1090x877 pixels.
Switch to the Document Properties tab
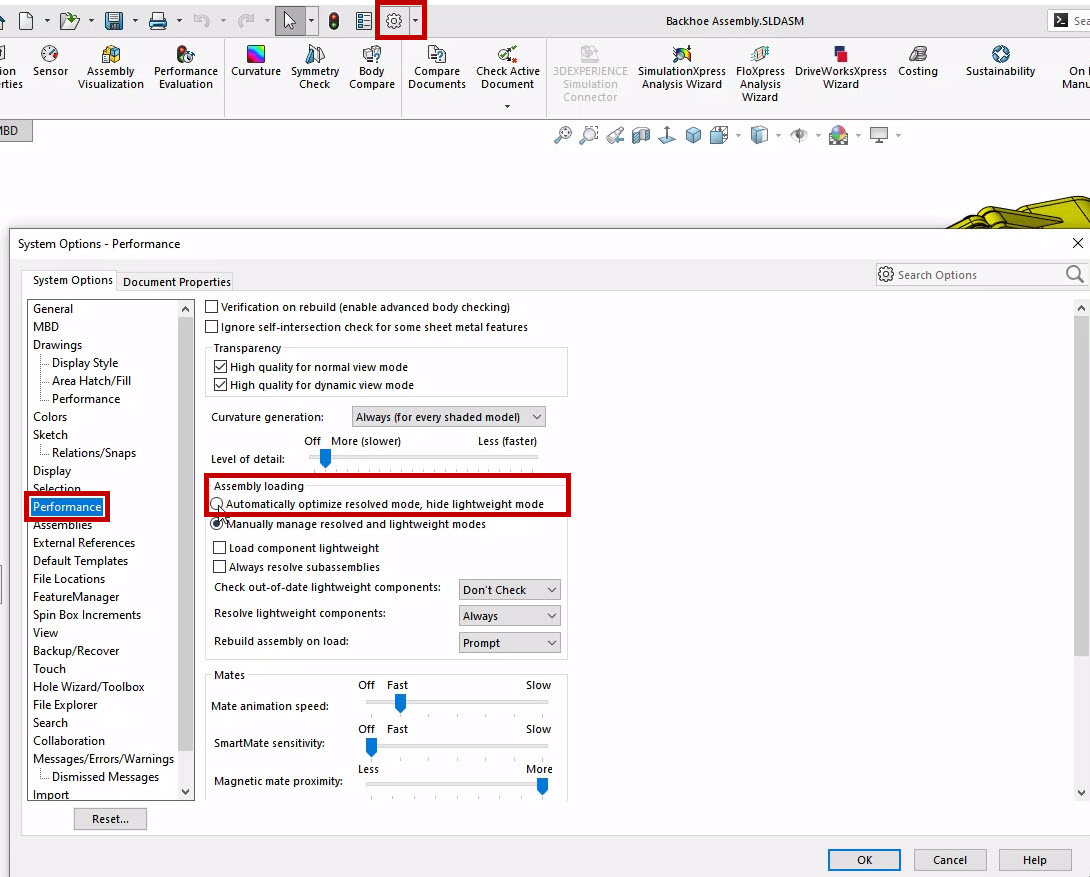(x=176, y=281)
